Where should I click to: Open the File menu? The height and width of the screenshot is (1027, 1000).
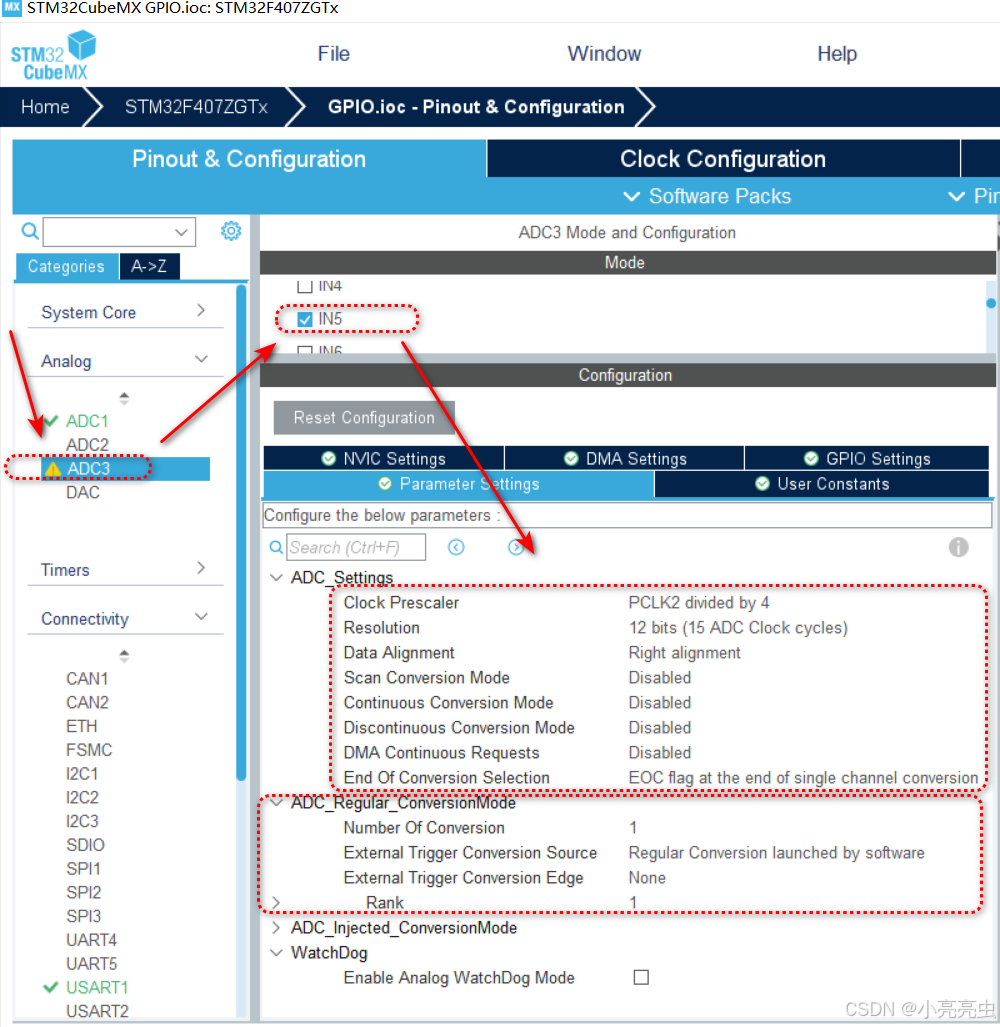[333, 54]
